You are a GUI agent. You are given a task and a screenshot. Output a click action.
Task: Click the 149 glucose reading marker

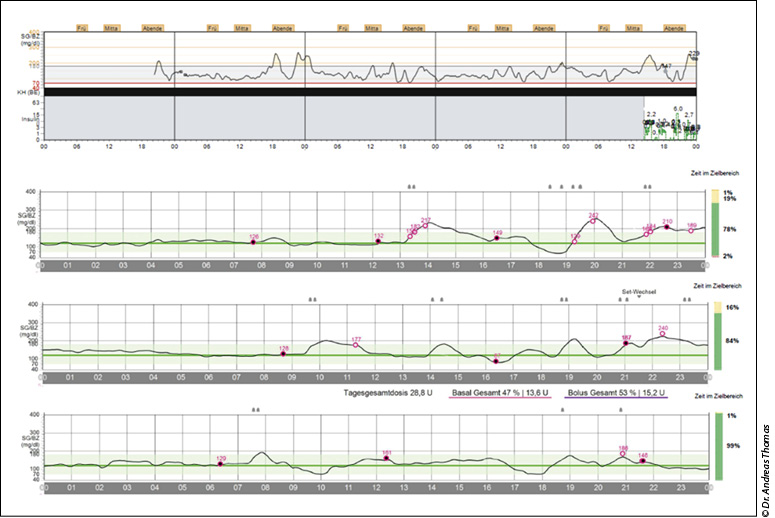click(496, 238)
